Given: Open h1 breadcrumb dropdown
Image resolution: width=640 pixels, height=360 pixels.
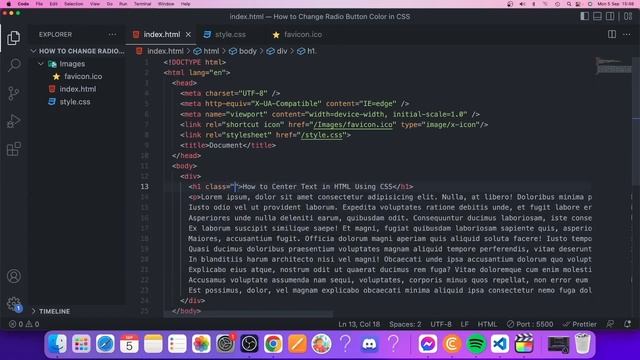Looking at the screenshot, I should point(307,51).
